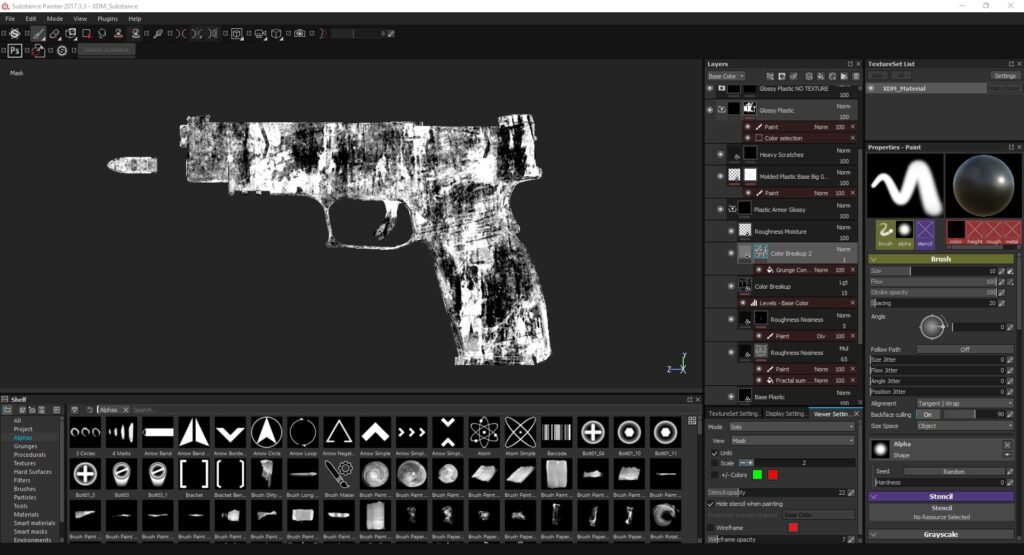
Task: Adjust the brush Size slider
Action: [x=933, y=271]
